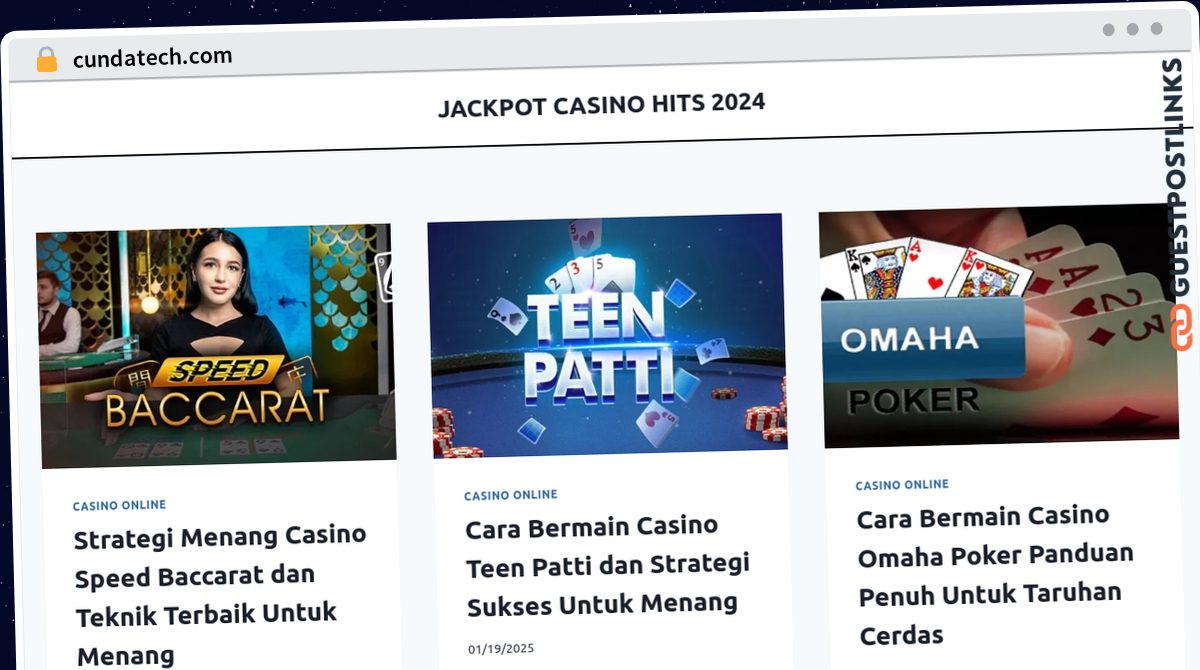The width and height of the screenshot is (1200, 670).
Task: Click the last gray window dot
Action: [x=1157, y=29]
